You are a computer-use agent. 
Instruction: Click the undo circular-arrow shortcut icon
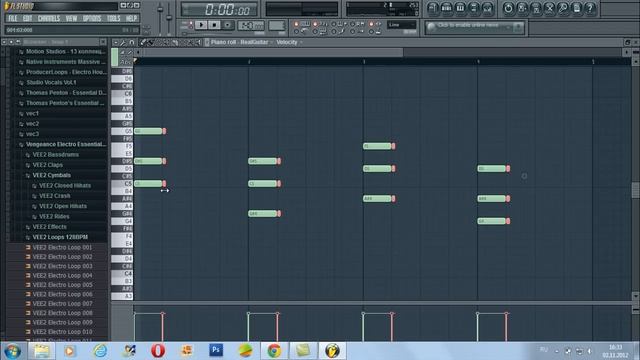[508, 8]
